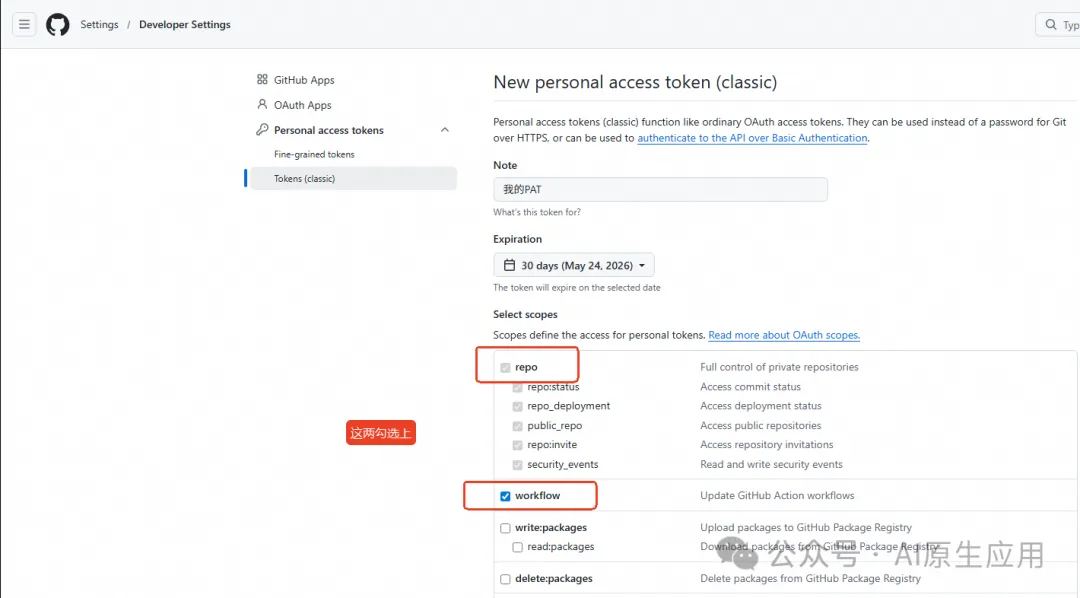Open the hamburger navigation menu
The width and height of the screenshot is (1080, 598).
(x=24, y=24)
